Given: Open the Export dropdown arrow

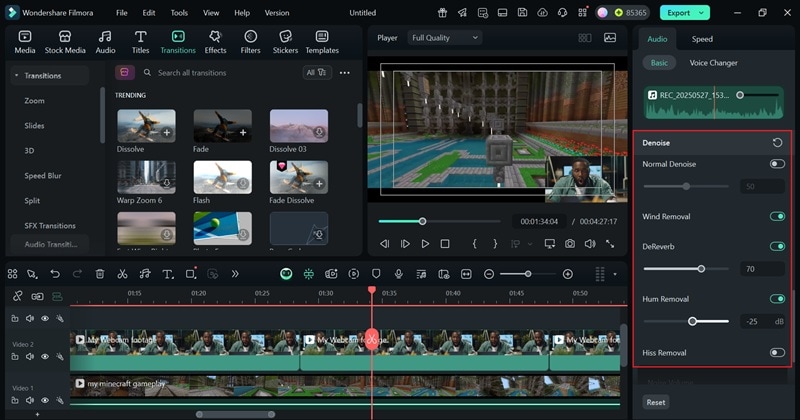Looking at the screenshot, I should point(702,13).
